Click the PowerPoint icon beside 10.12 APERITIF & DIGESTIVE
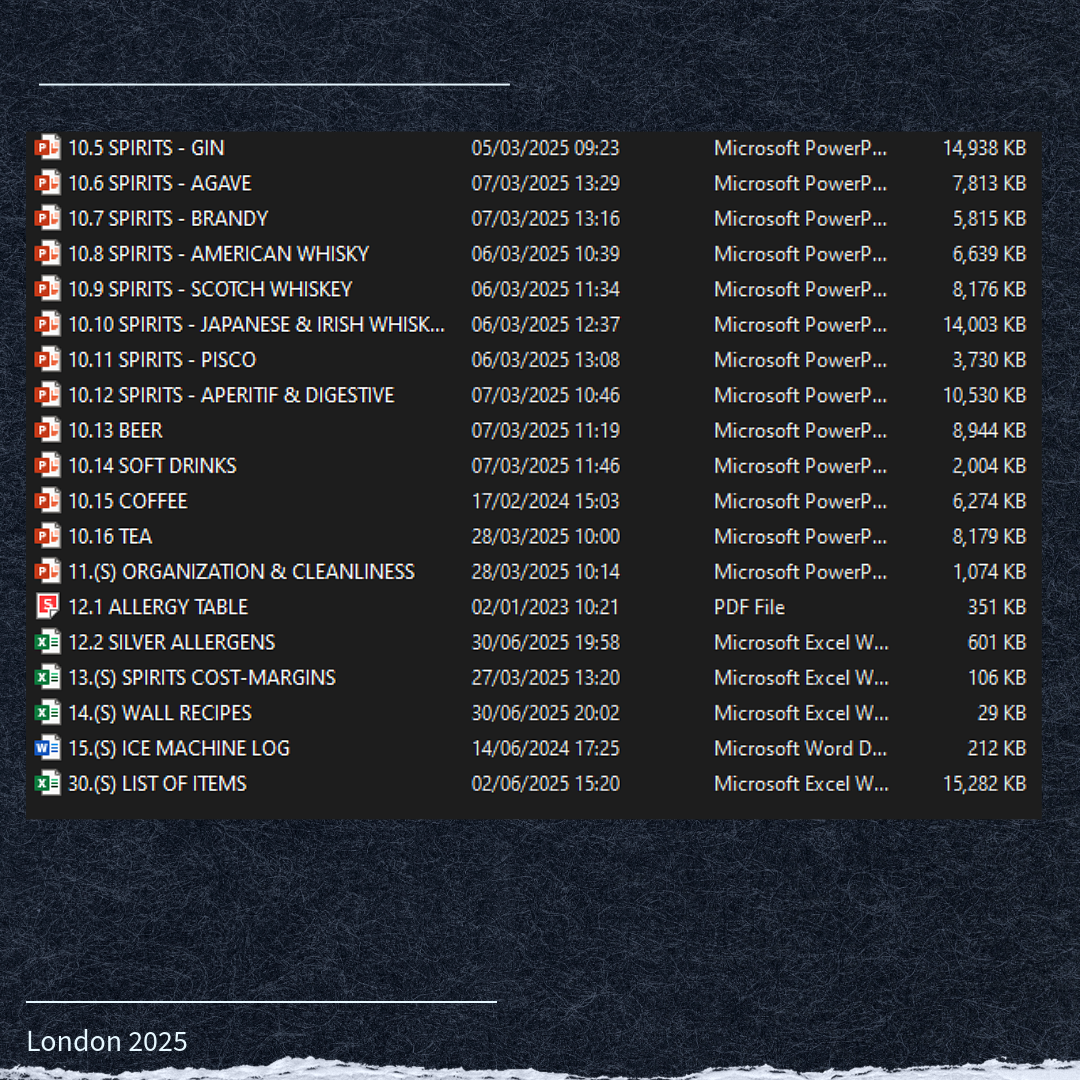Viewport: 1080px width, 1080px height. (x=48, y=395)
